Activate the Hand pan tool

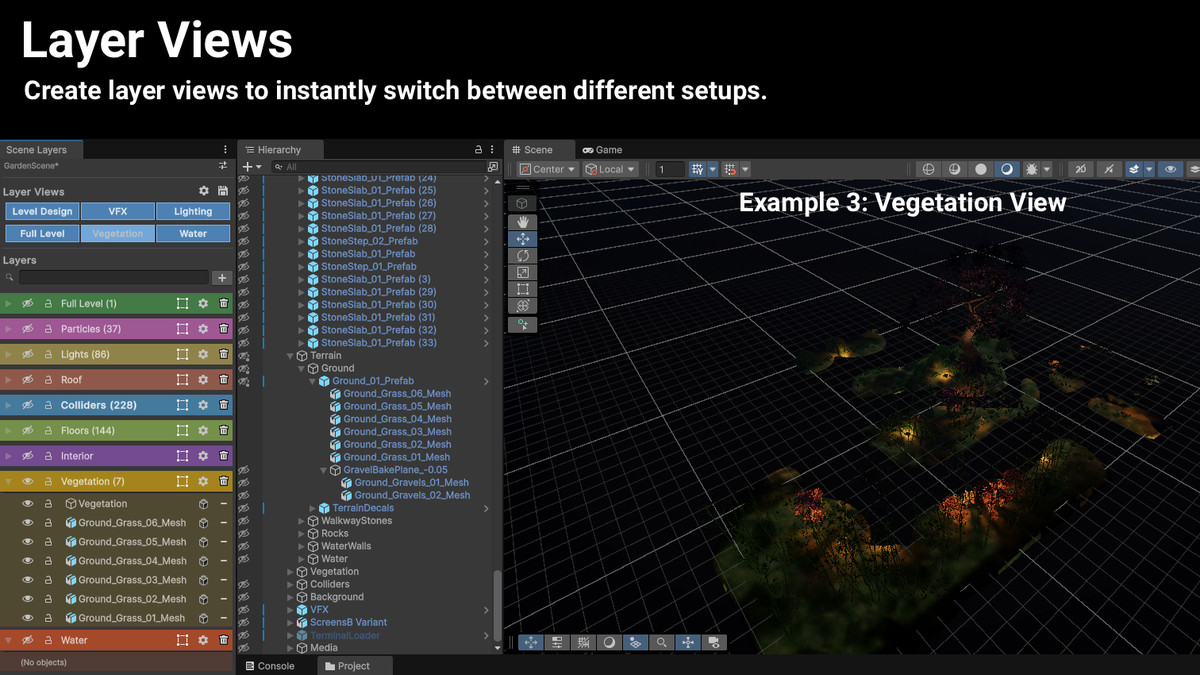click(x=523, y=221)
